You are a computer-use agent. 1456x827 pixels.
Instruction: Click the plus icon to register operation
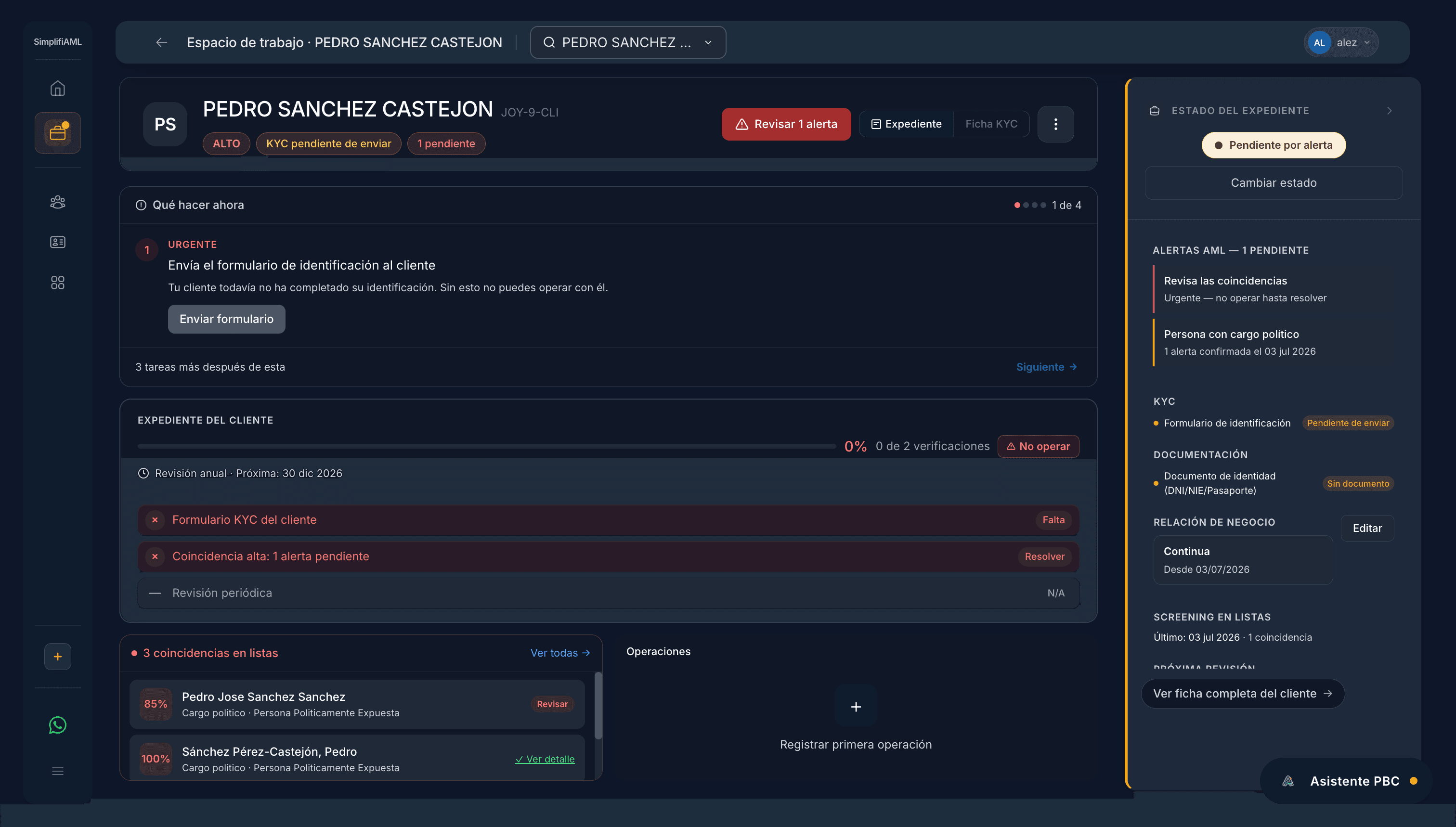pyautogui.click(x=856, y=706)
